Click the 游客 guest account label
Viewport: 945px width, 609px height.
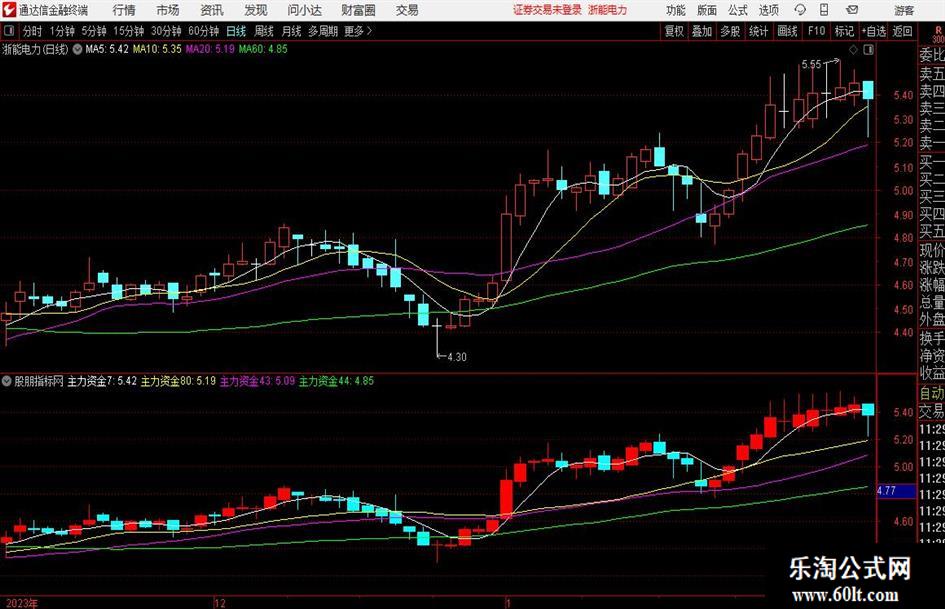coord(903,10)
